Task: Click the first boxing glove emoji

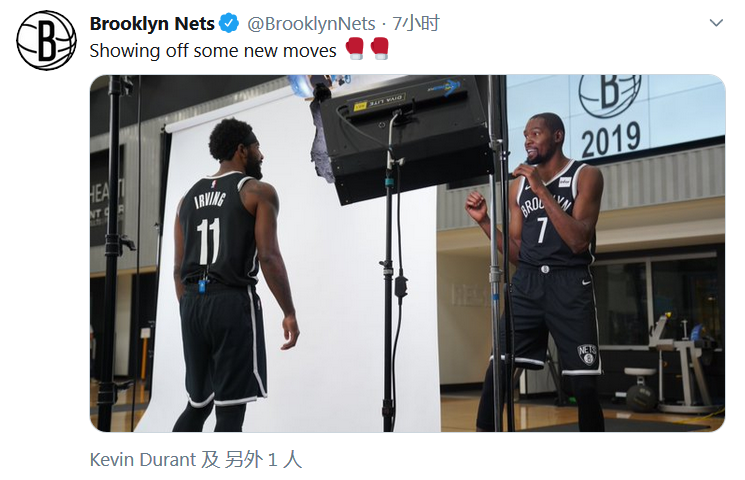Action: point(354,48)
